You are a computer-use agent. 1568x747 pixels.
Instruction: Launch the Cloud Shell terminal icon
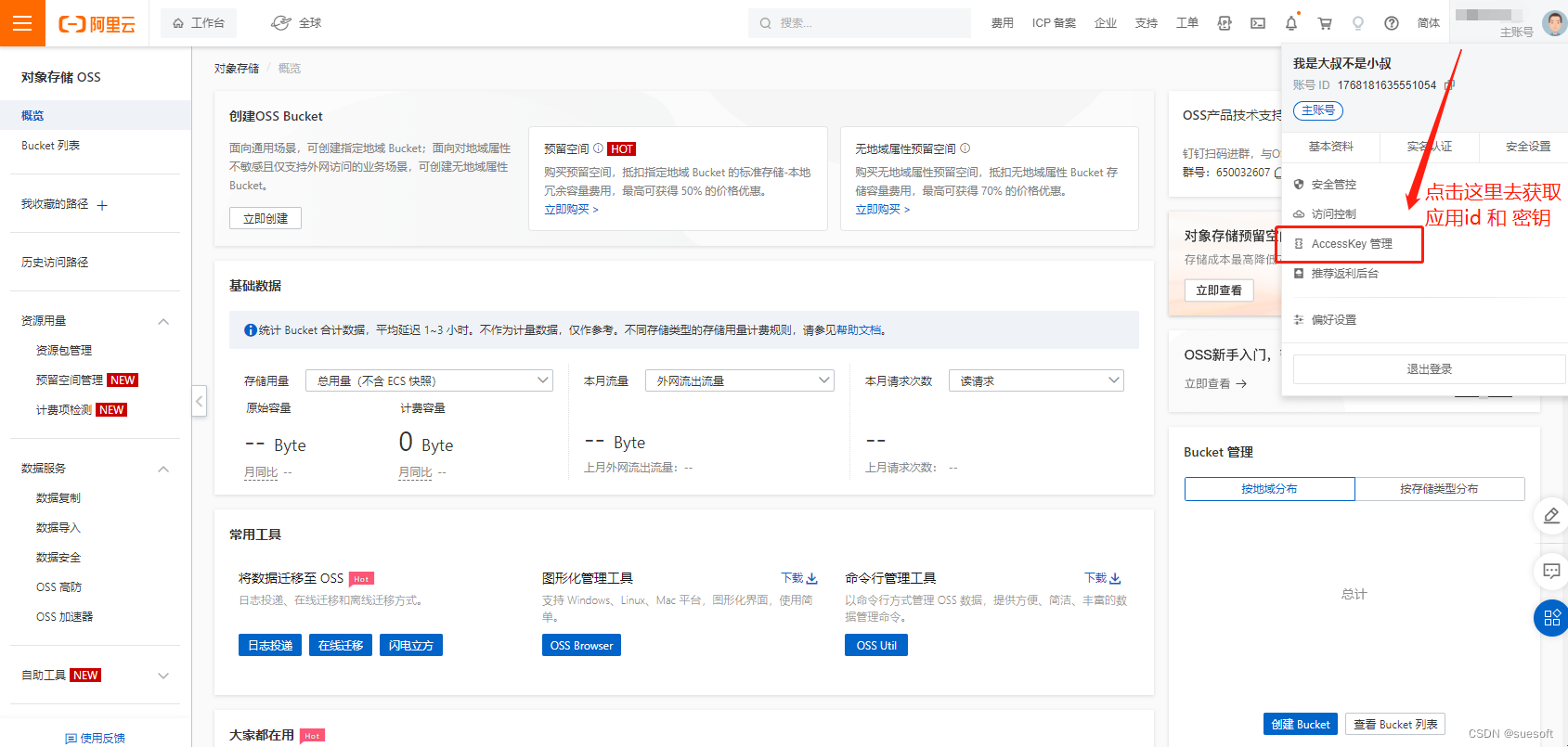(x=1258, y=23)
